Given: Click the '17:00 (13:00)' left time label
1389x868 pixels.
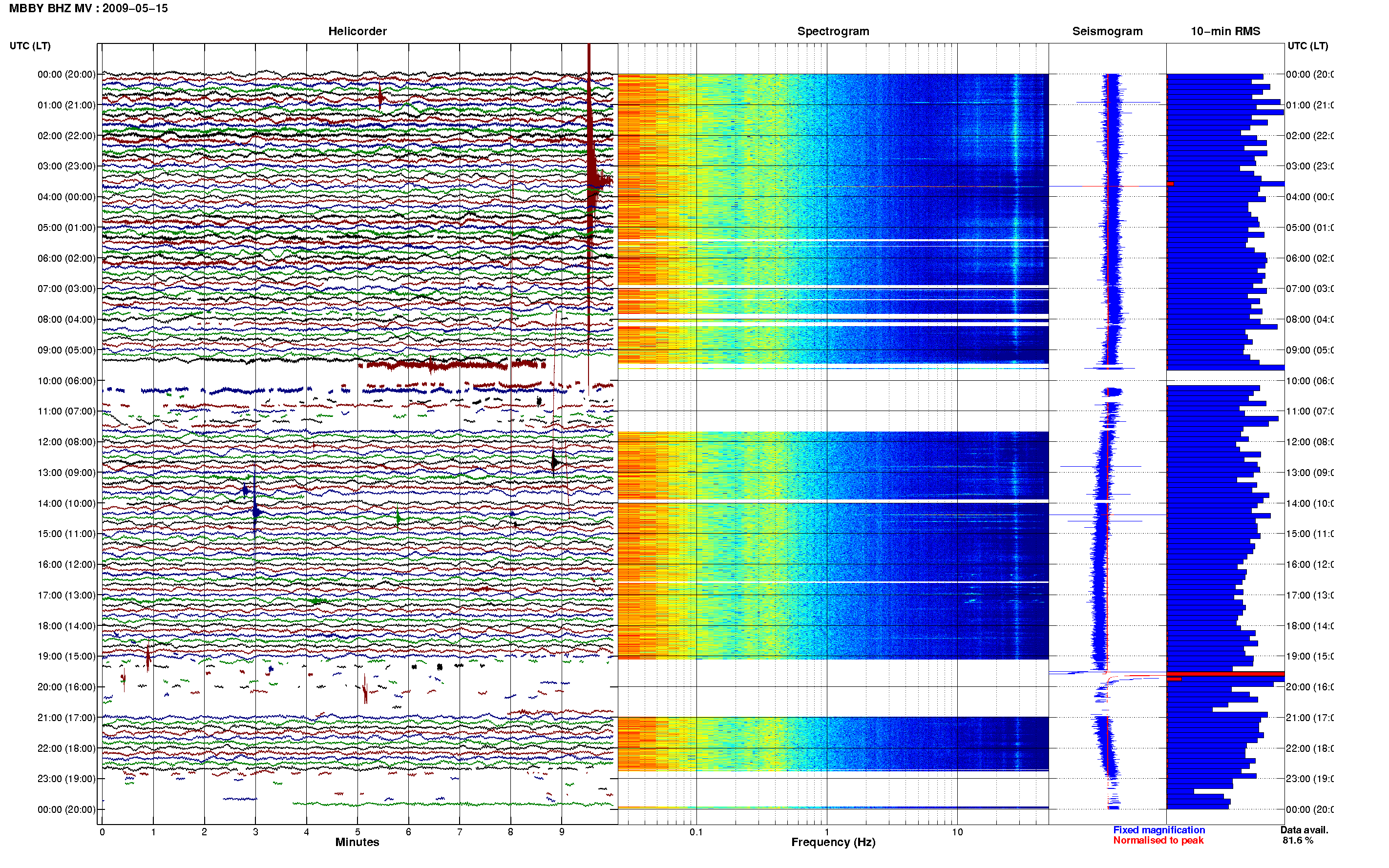Looking at the screenshot, I should [66, 595].
